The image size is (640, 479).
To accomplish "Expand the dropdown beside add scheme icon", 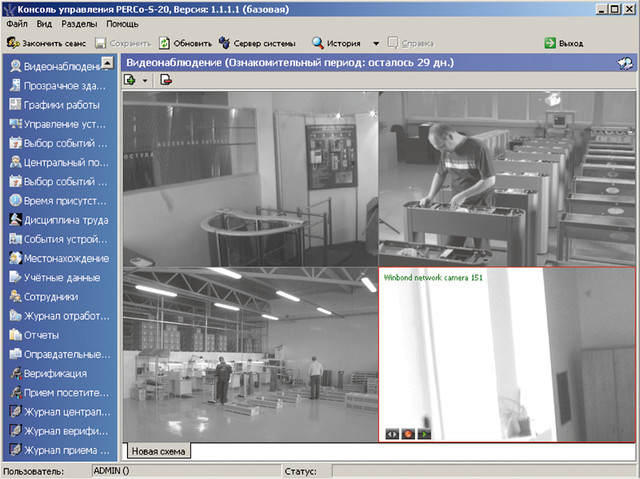I will pos(146,80).
